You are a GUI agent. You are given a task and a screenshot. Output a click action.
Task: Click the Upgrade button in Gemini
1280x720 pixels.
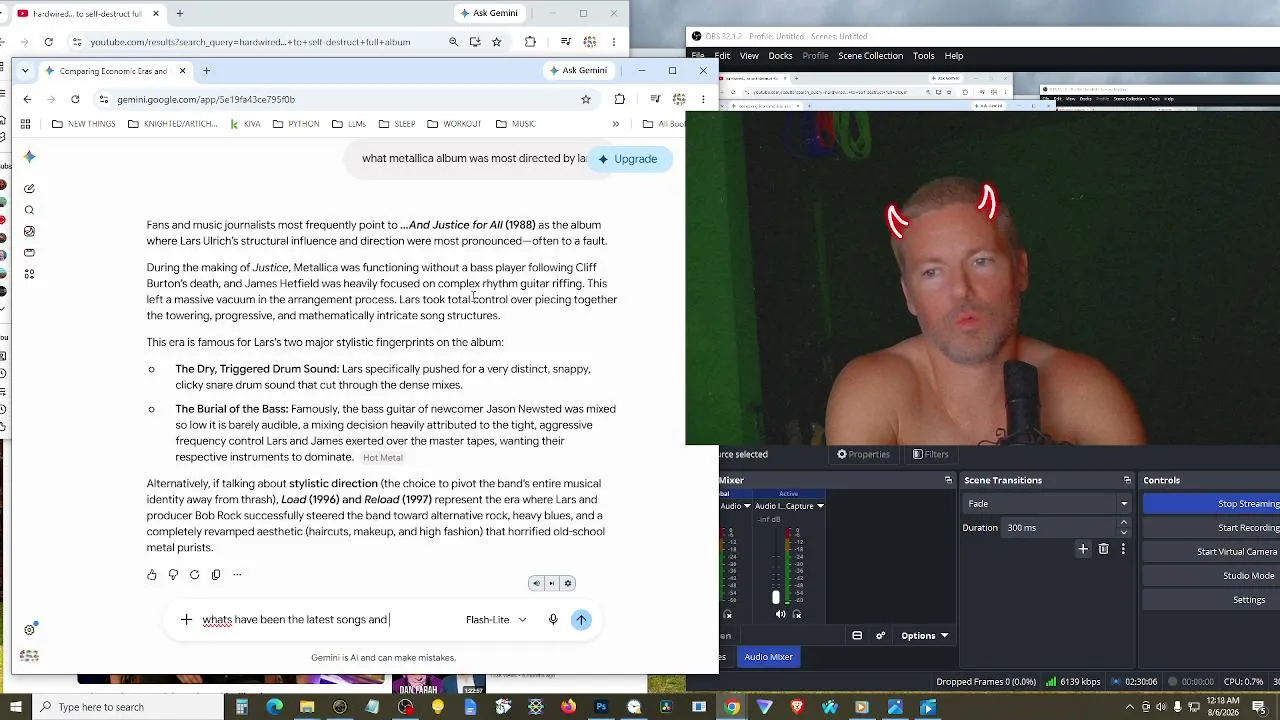pyautogui.click(x=628, y=159)
